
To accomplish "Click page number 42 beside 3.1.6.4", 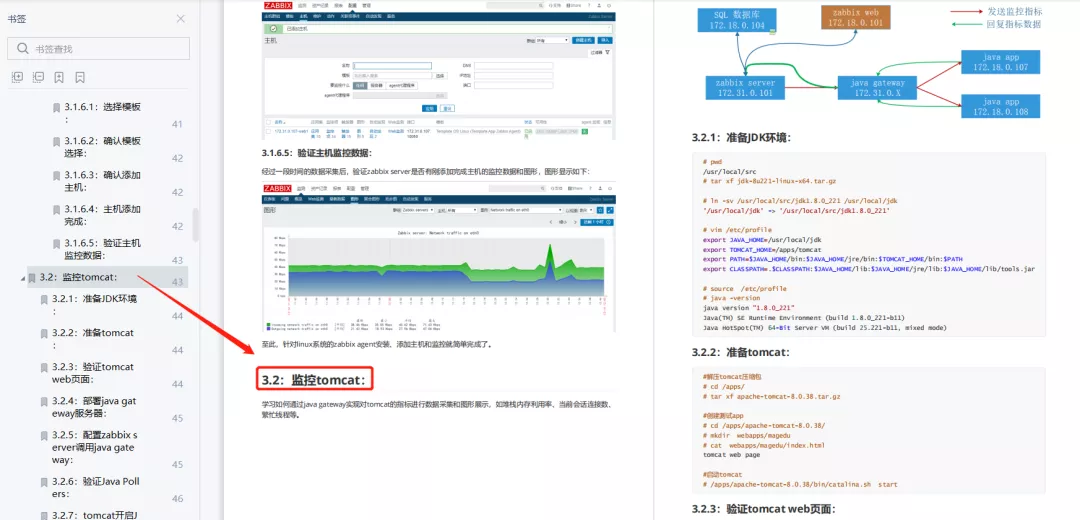I will tap(177, 226).
